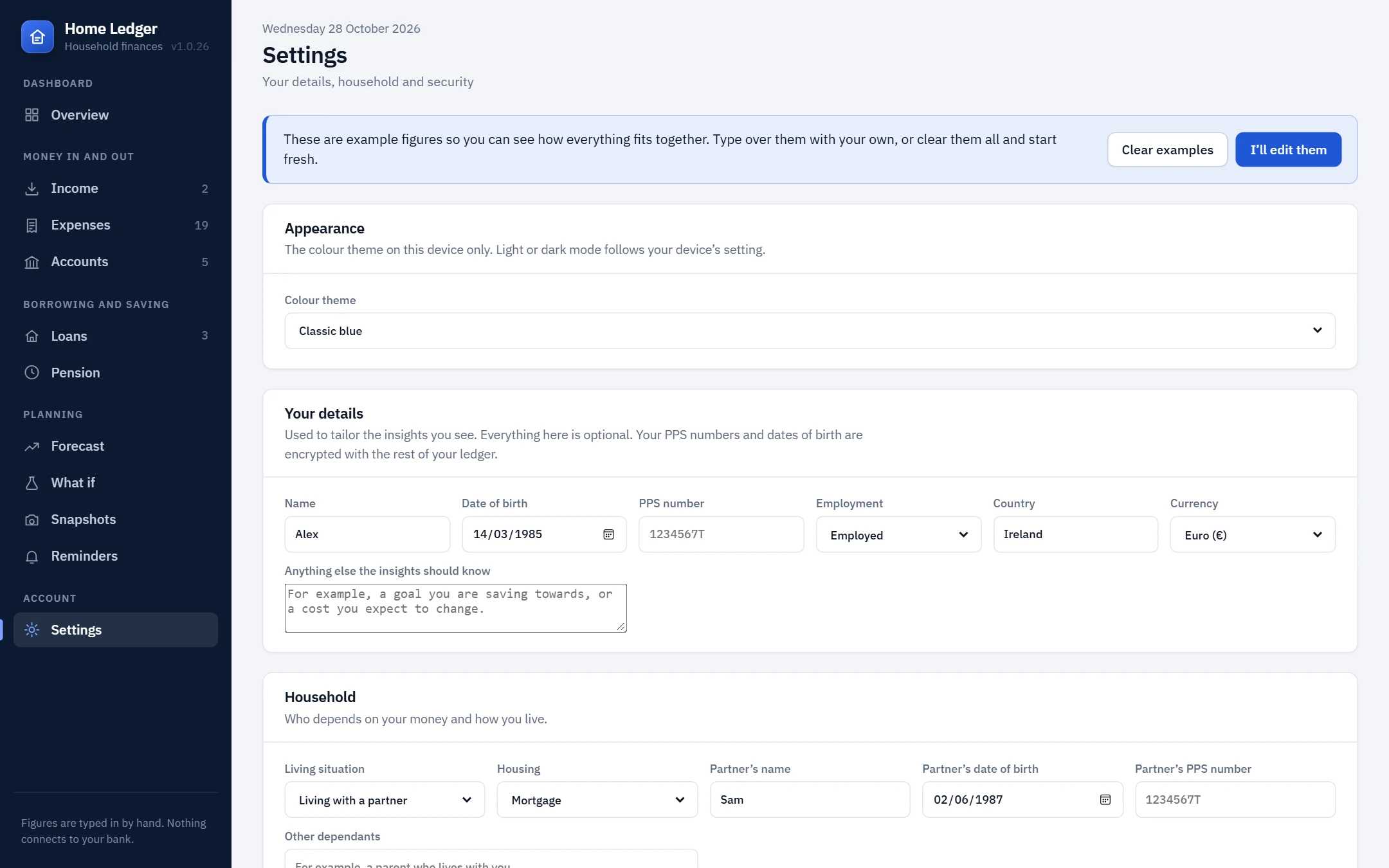
Task: Open the Living situation dropdown
Action: tap(385, 800)
